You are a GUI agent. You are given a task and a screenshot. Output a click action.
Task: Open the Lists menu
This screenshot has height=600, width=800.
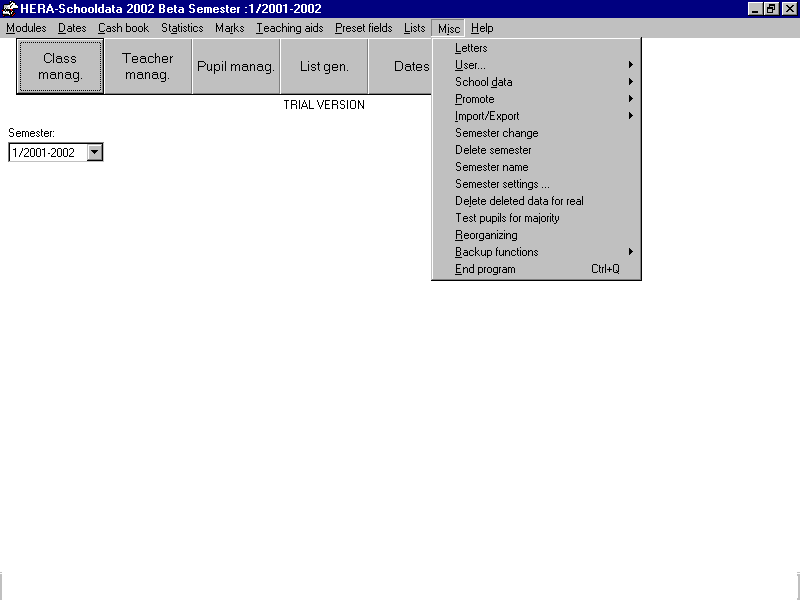[414, 28]
